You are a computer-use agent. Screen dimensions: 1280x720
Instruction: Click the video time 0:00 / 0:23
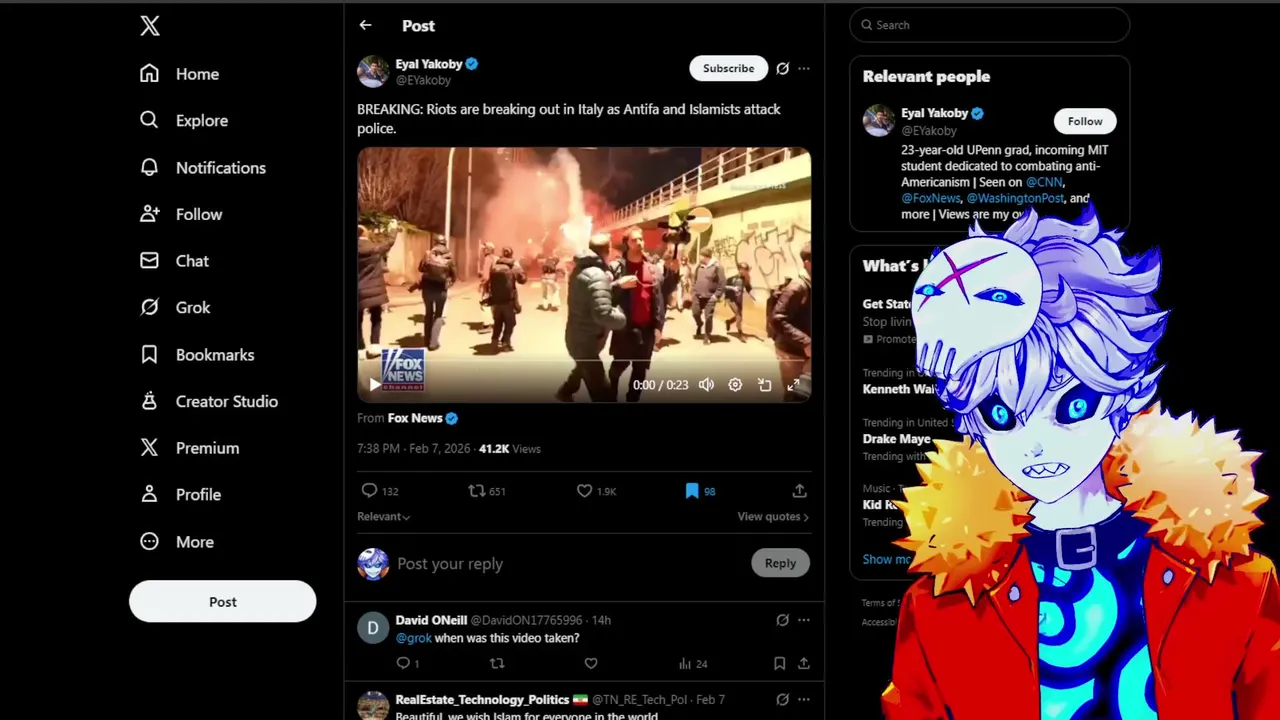[660, 385]
